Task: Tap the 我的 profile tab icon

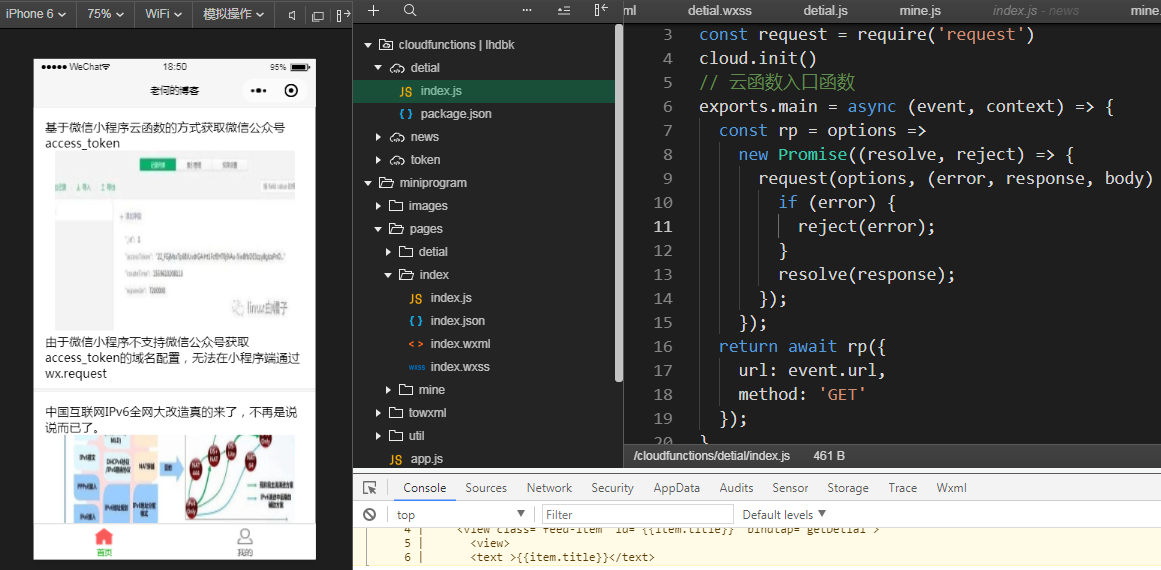Action: 245,537
